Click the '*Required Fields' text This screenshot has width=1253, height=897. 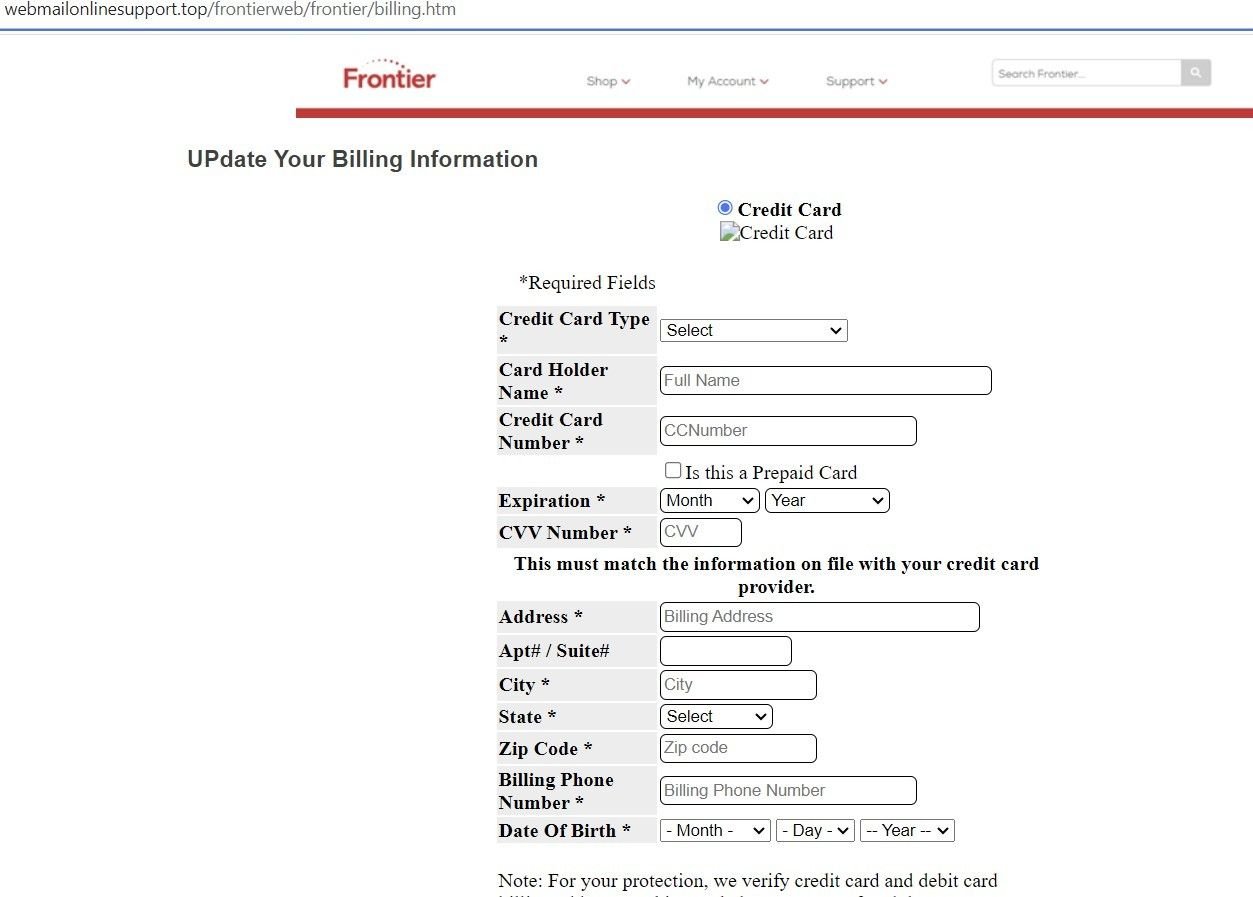pyautogui.click(x=587, y=283)
